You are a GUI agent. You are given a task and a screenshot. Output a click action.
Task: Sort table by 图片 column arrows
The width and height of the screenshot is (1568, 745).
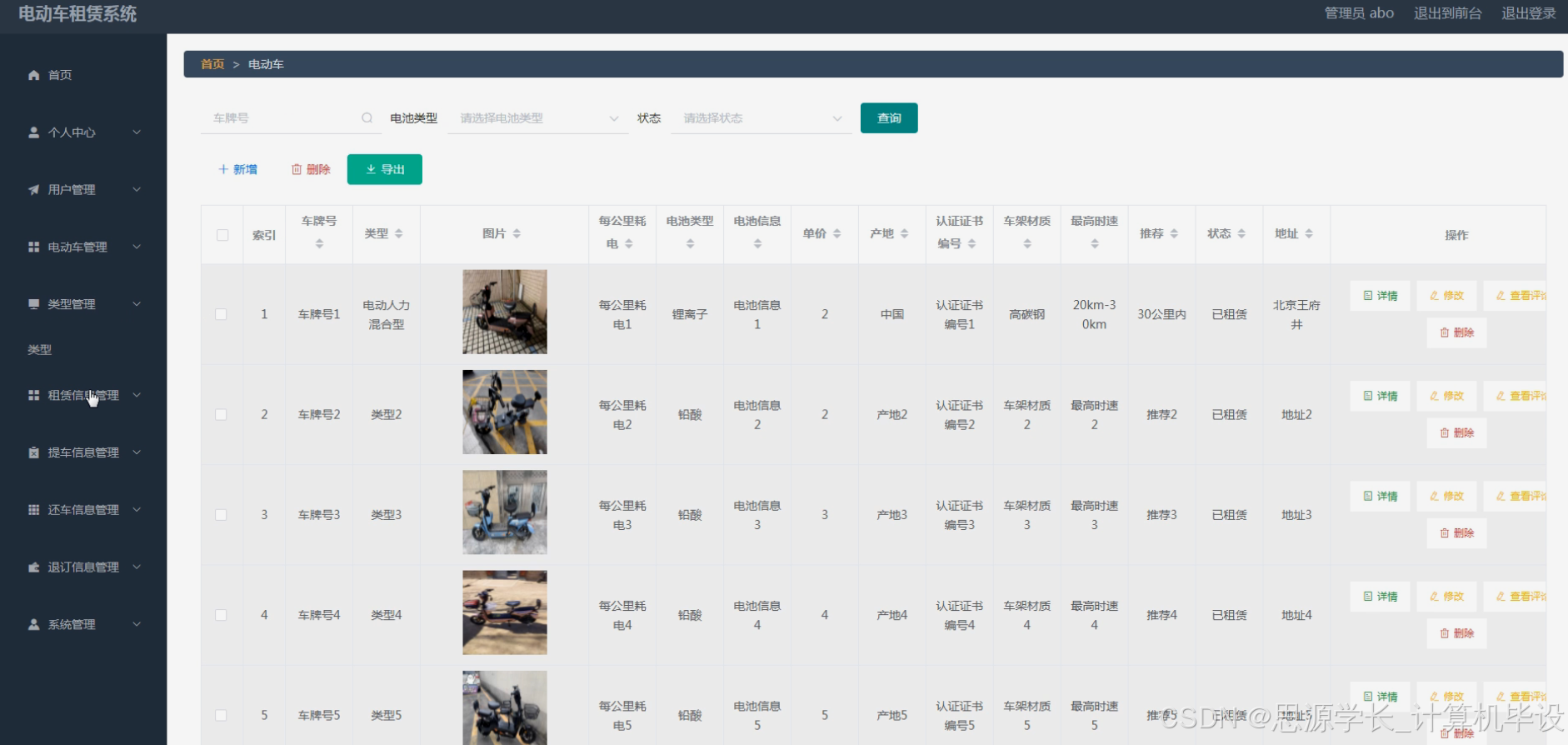pyautogui.click(x=517, y=234)
